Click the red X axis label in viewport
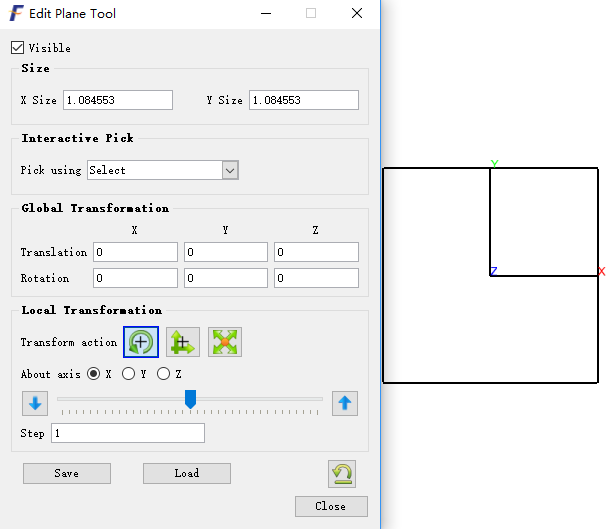 tap(602, 272)
